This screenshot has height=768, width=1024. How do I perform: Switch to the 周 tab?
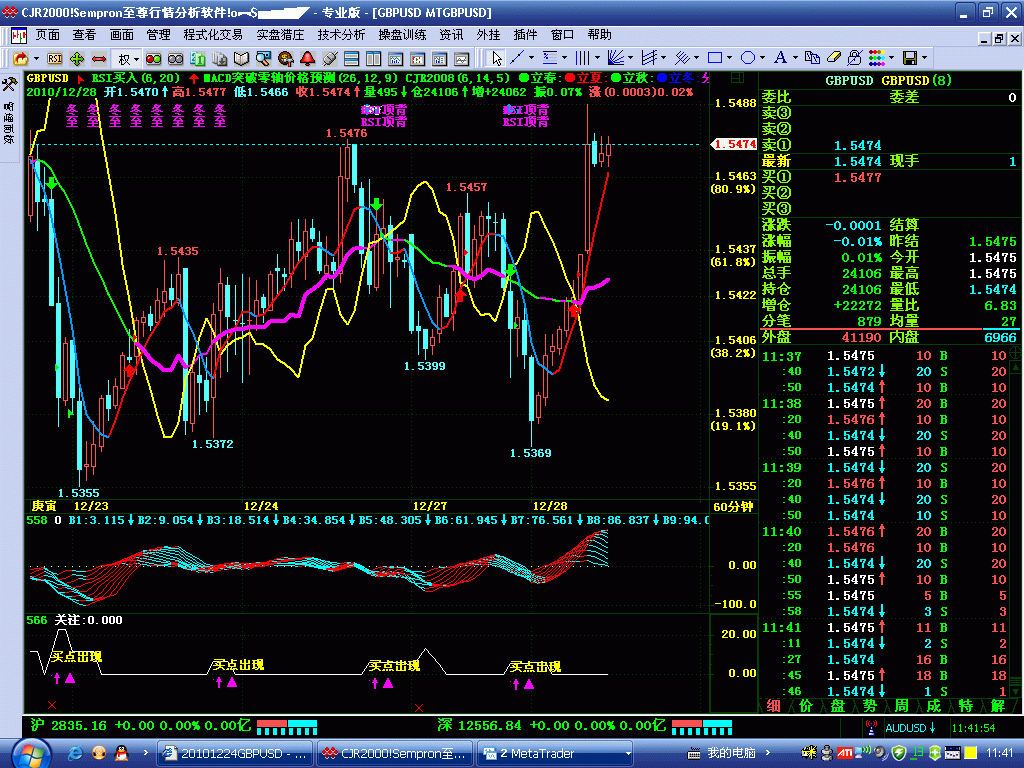pos(902,706)
